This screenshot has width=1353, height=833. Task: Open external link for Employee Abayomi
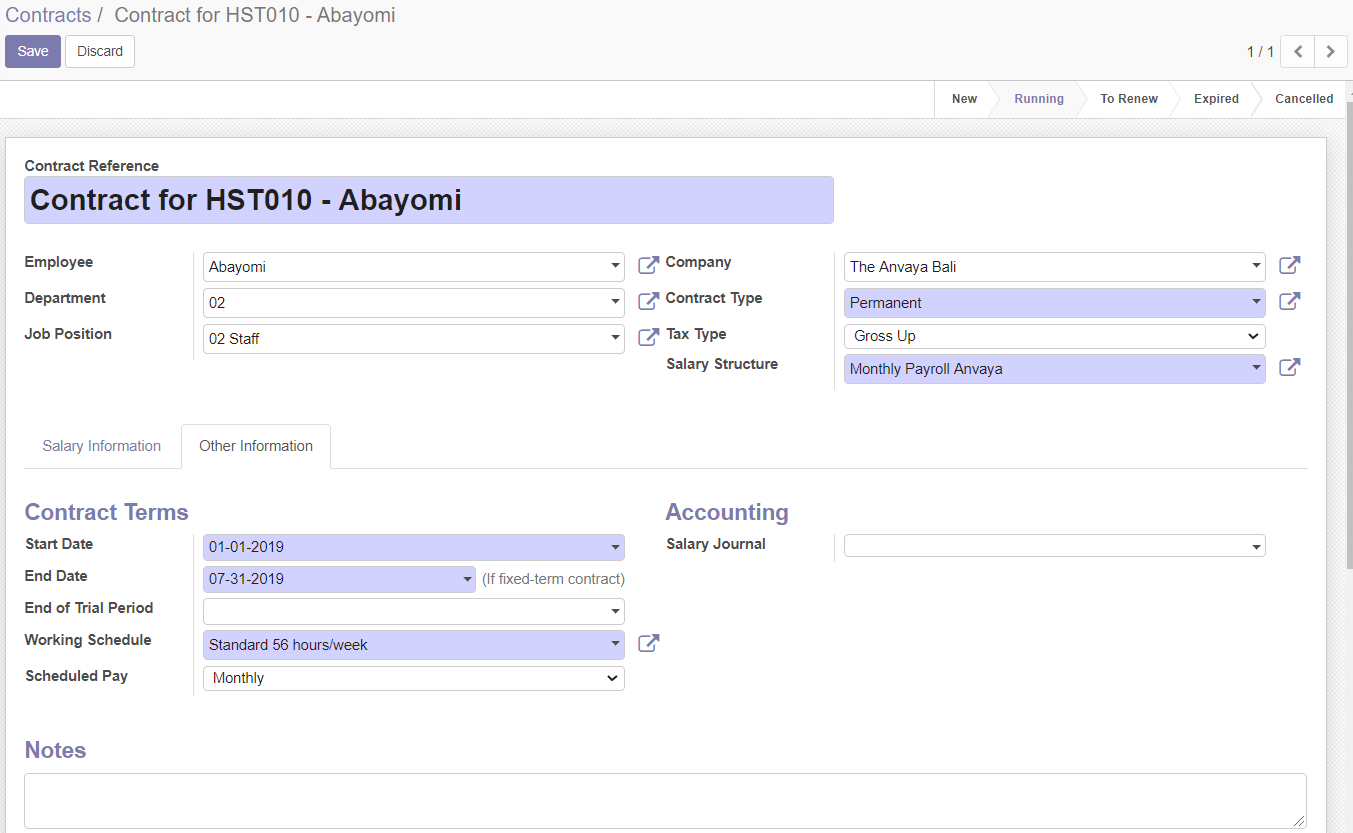pyautogui.click(x=649, y=265)
